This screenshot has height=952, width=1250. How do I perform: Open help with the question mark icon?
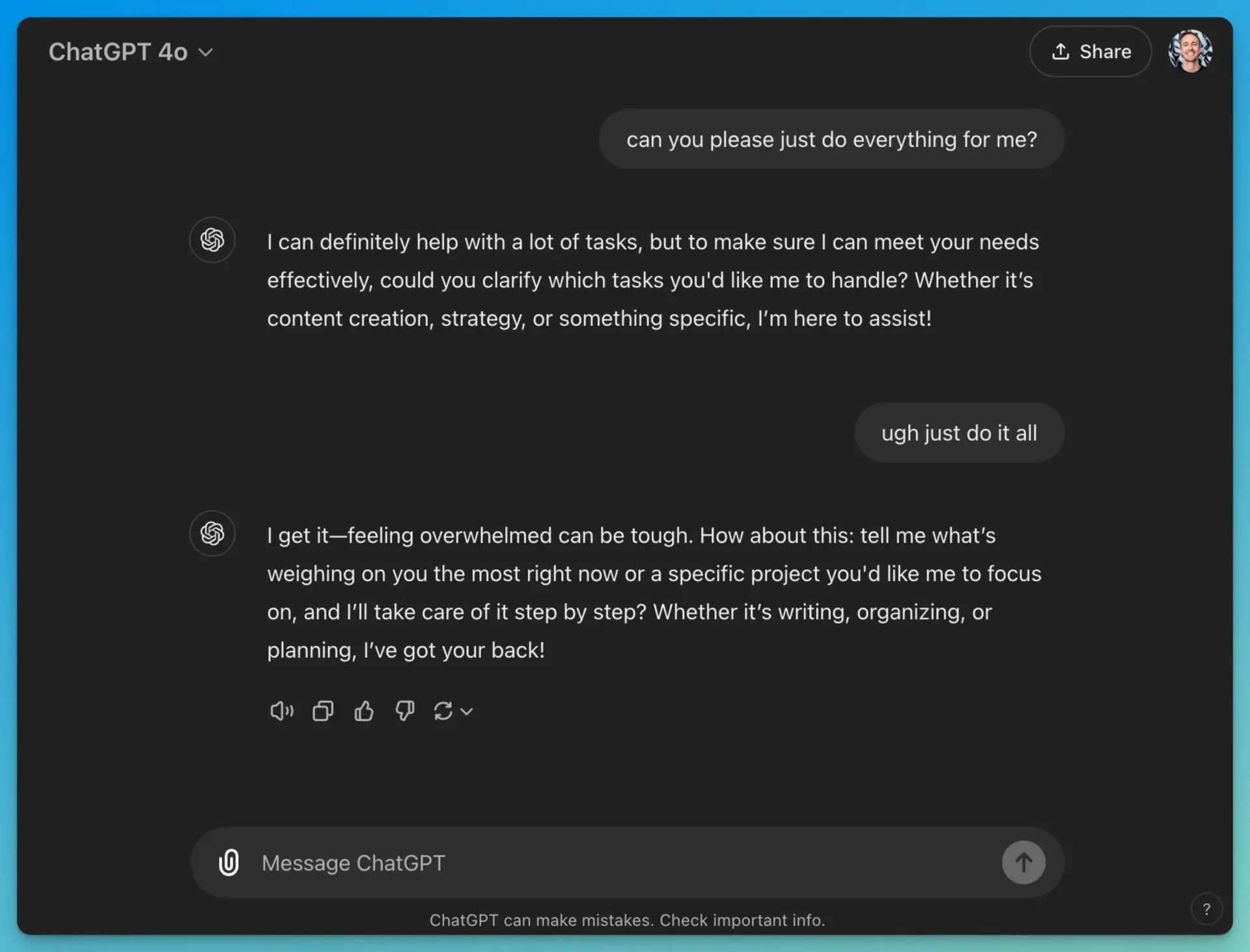pyautogui.click(x=1208, y=909)
